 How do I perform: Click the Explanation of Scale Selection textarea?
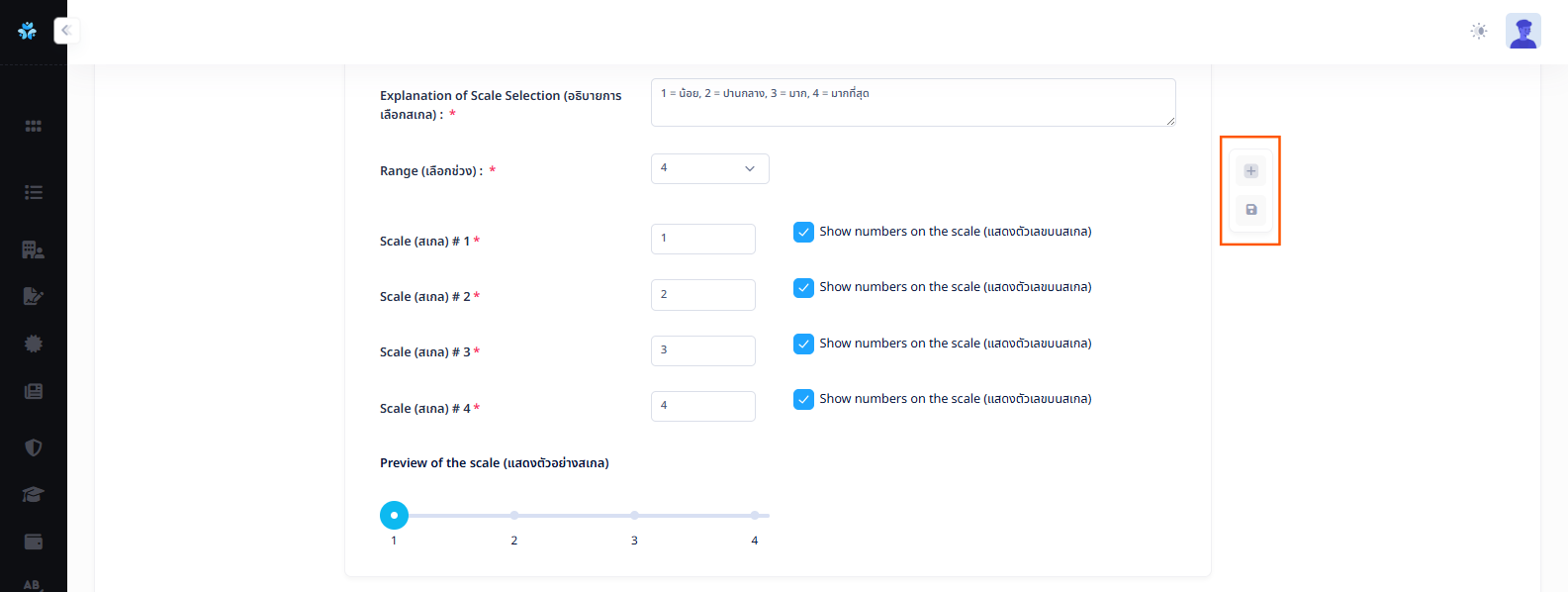pyautogui.click(x=912, y=103)
